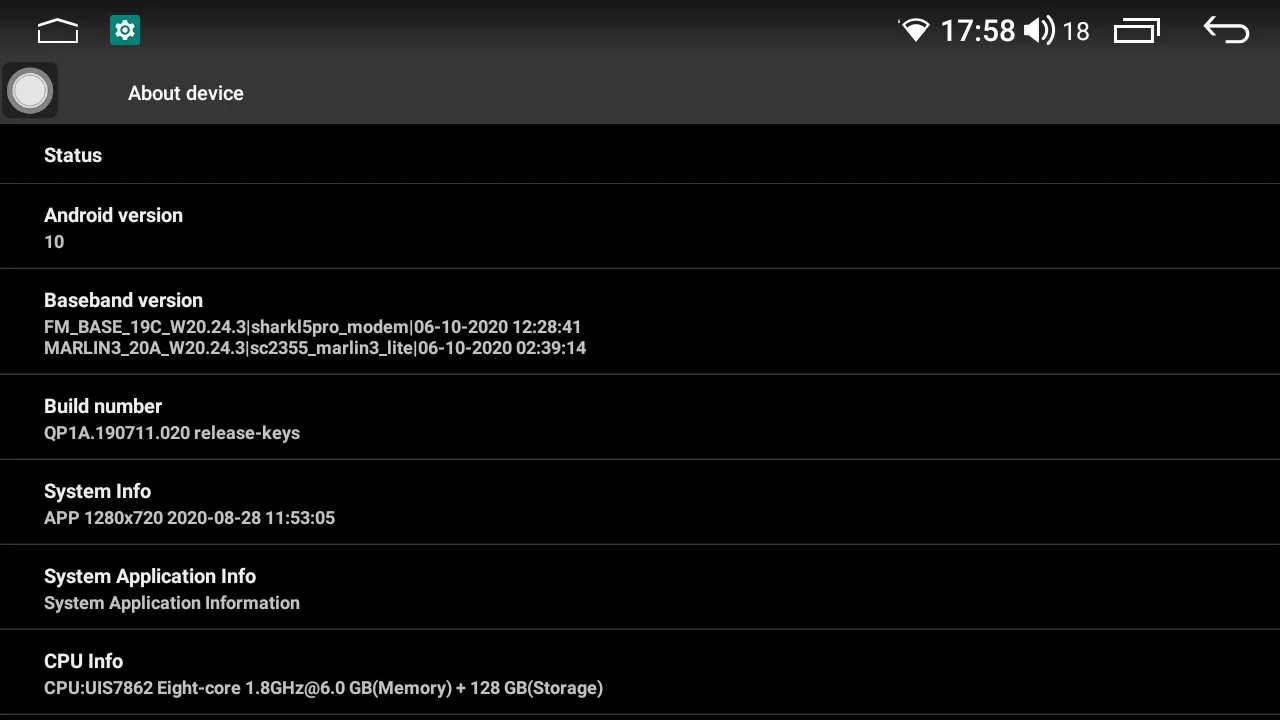Open System Application Info
Image resolution: width=1280 pixels, height=720 pixels.
(640, 588)
